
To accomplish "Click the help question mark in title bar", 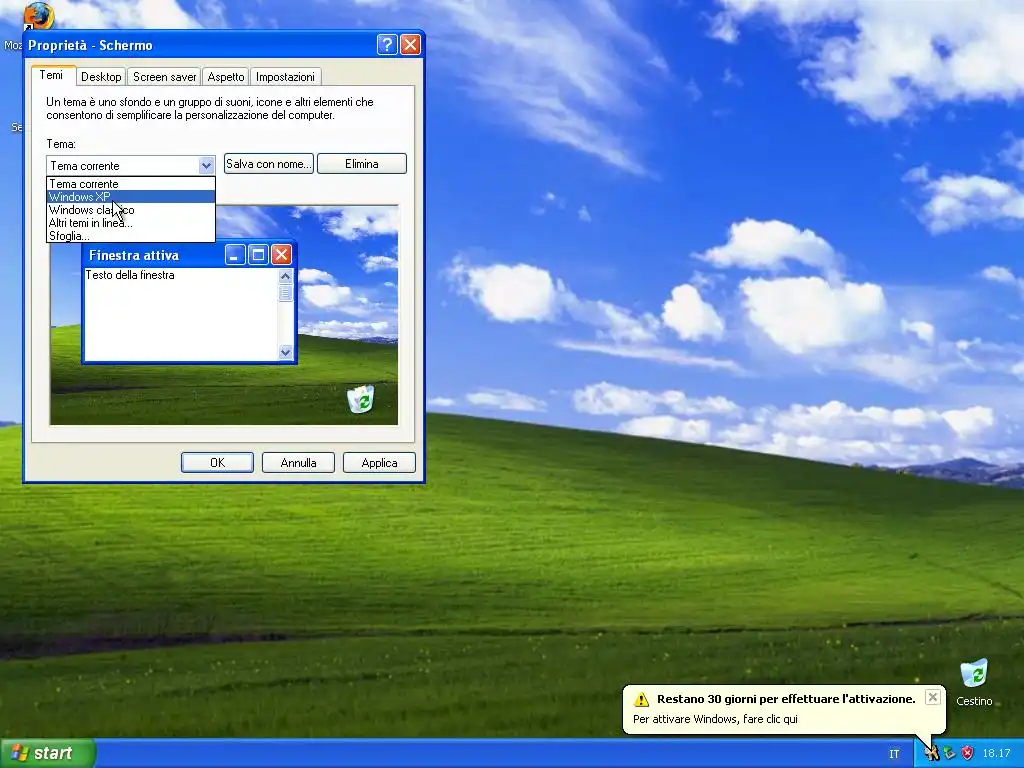I will pos(387,44).
